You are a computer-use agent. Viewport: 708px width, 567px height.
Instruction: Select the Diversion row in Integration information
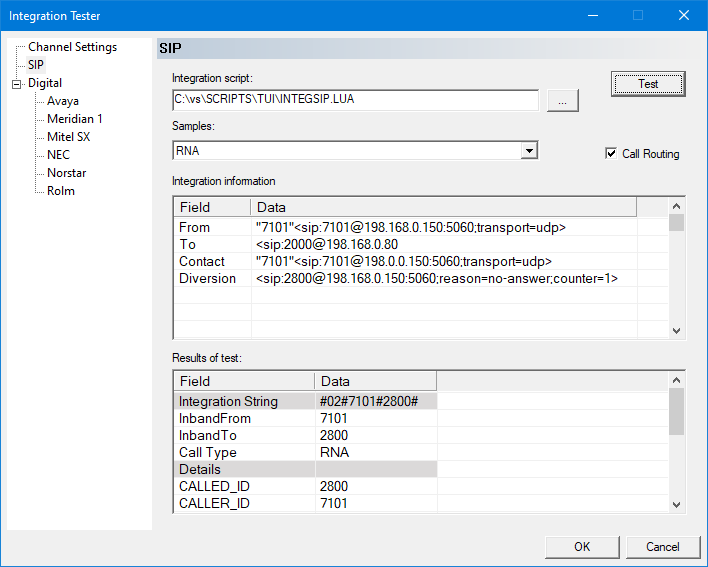click(x=208, y=278)
